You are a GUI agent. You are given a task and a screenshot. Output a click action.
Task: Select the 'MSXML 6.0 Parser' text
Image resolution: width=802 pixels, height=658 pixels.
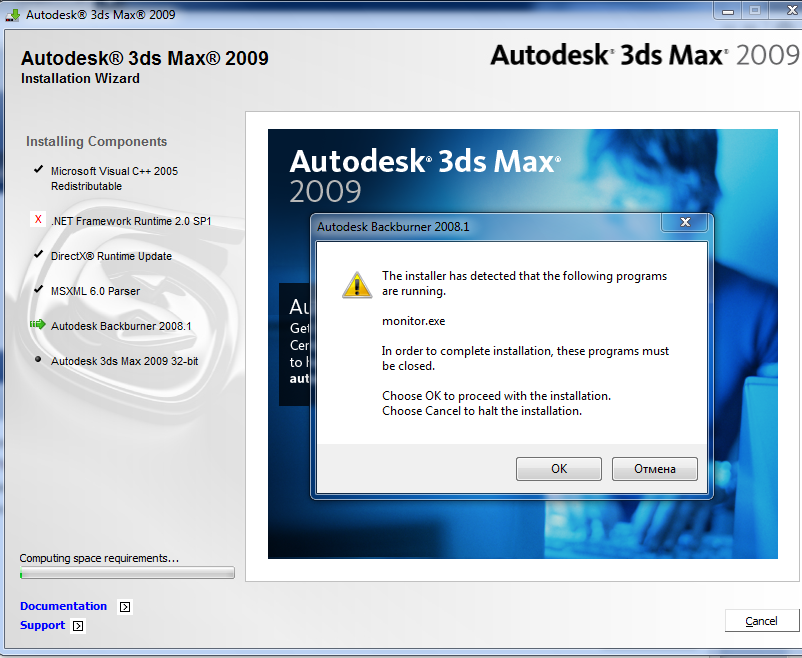[x=95, y=291]
